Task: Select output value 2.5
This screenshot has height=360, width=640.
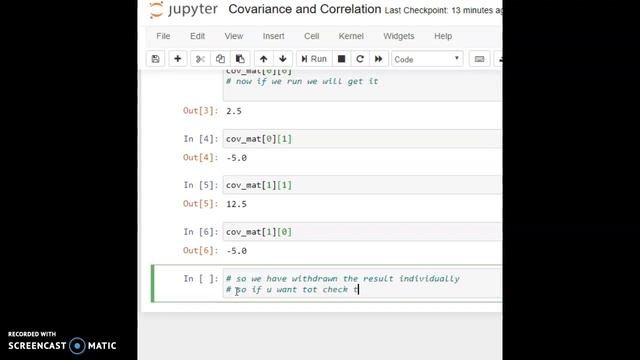Action: click(234, 111)
